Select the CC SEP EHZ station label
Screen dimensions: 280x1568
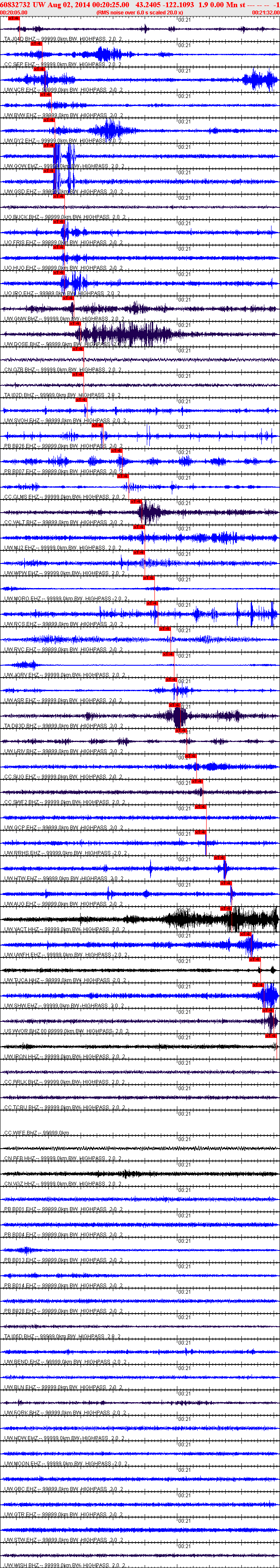click(x=63, y=64)
